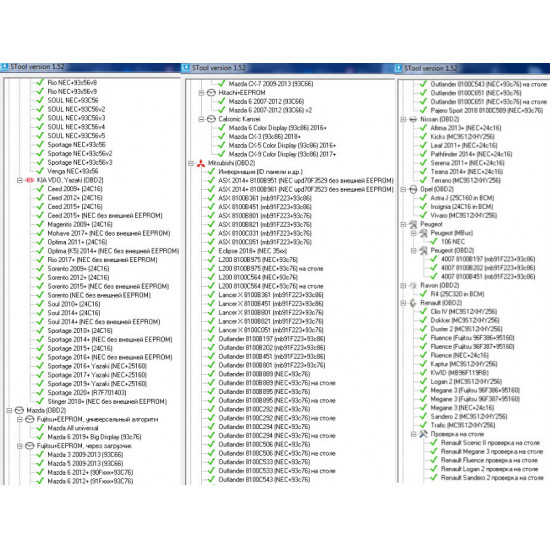Click the KIA logo icon beside KIA VDO, Yazaki

click(x=30, y=180)
